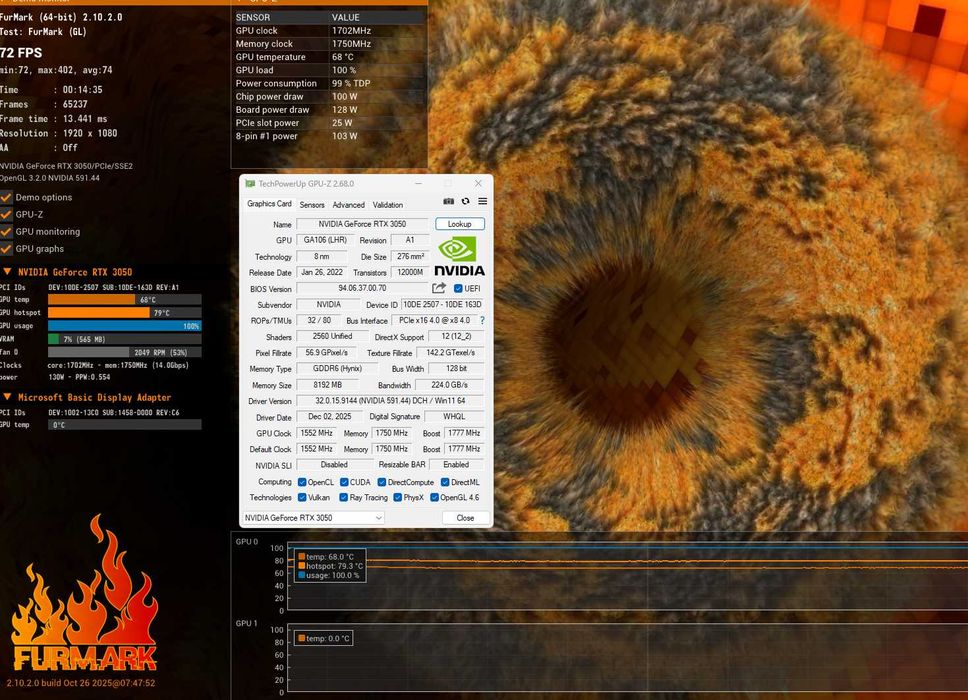
Task: Toggle the Demo options checkbox
Action: point(6,198)
